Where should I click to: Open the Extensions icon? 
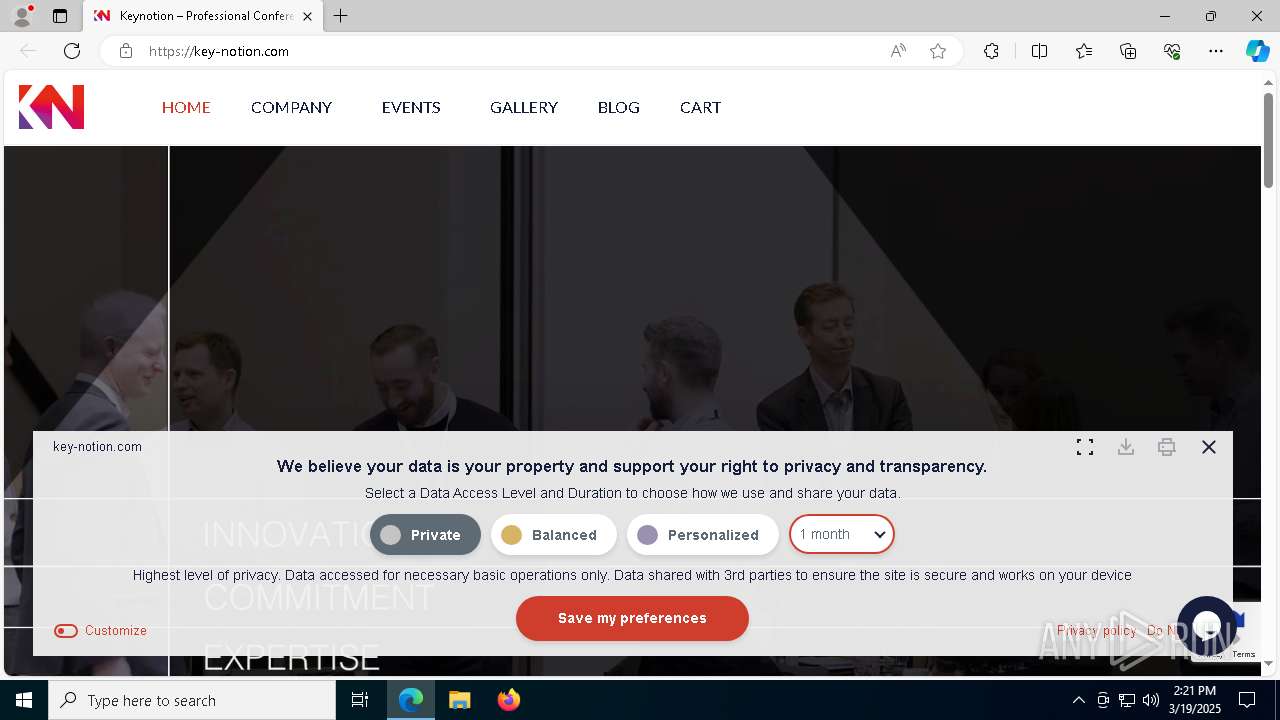991,51
